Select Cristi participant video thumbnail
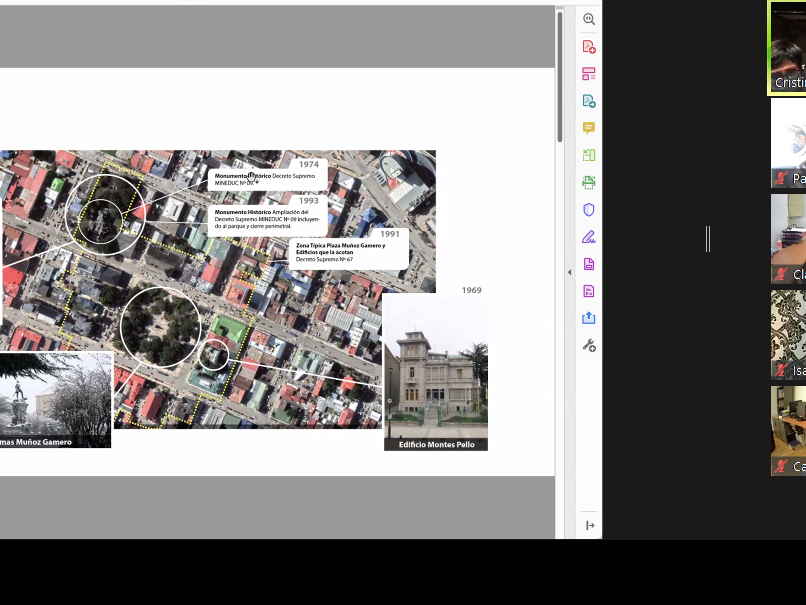 [787, 49]
